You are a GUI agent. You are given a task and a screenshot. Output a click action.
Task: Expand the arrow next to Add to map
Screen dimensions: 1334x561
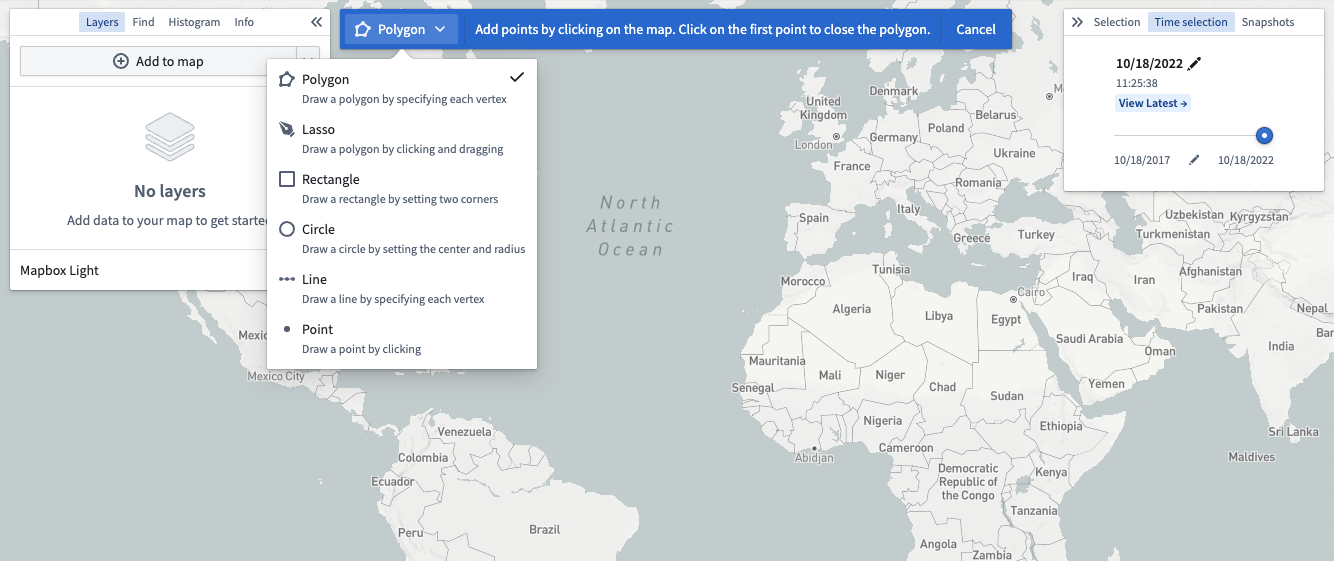point(308,61)
